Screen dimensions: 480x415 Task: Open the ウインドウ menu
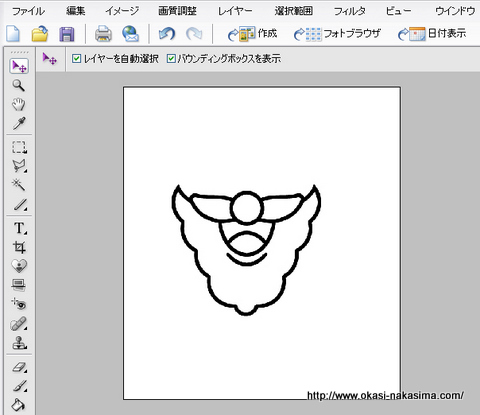[x=455, y=11]
